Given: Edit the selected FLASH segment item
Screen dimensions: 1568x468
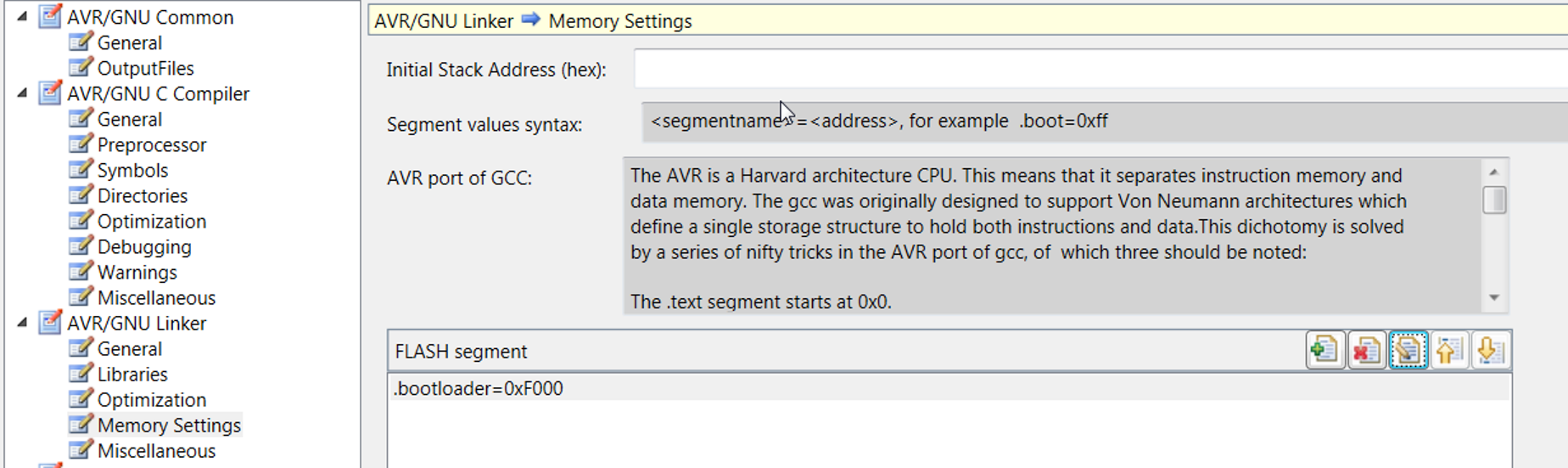Looking at the screenshot, I should (1408, 351).
